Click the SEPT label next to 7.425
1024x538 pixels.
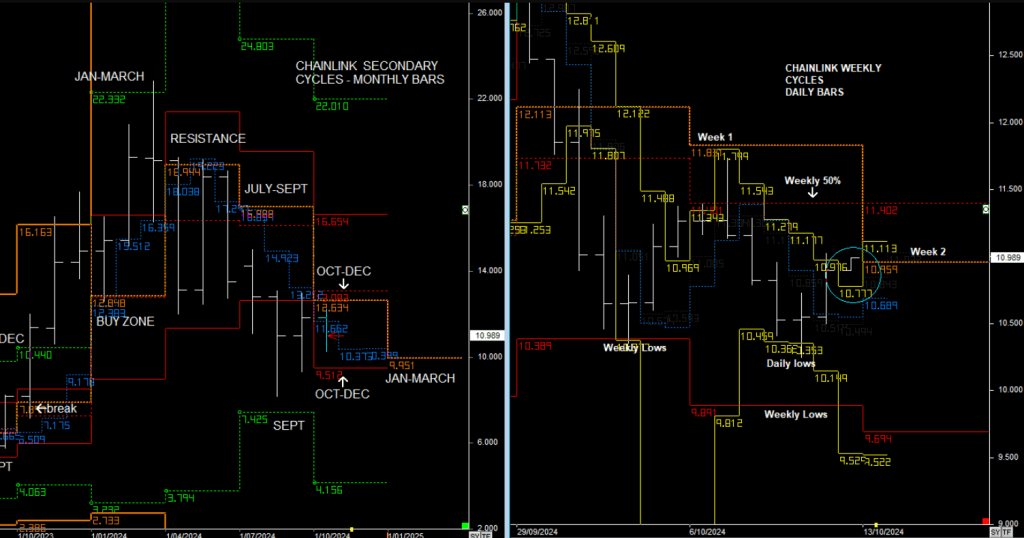[289, 426]
